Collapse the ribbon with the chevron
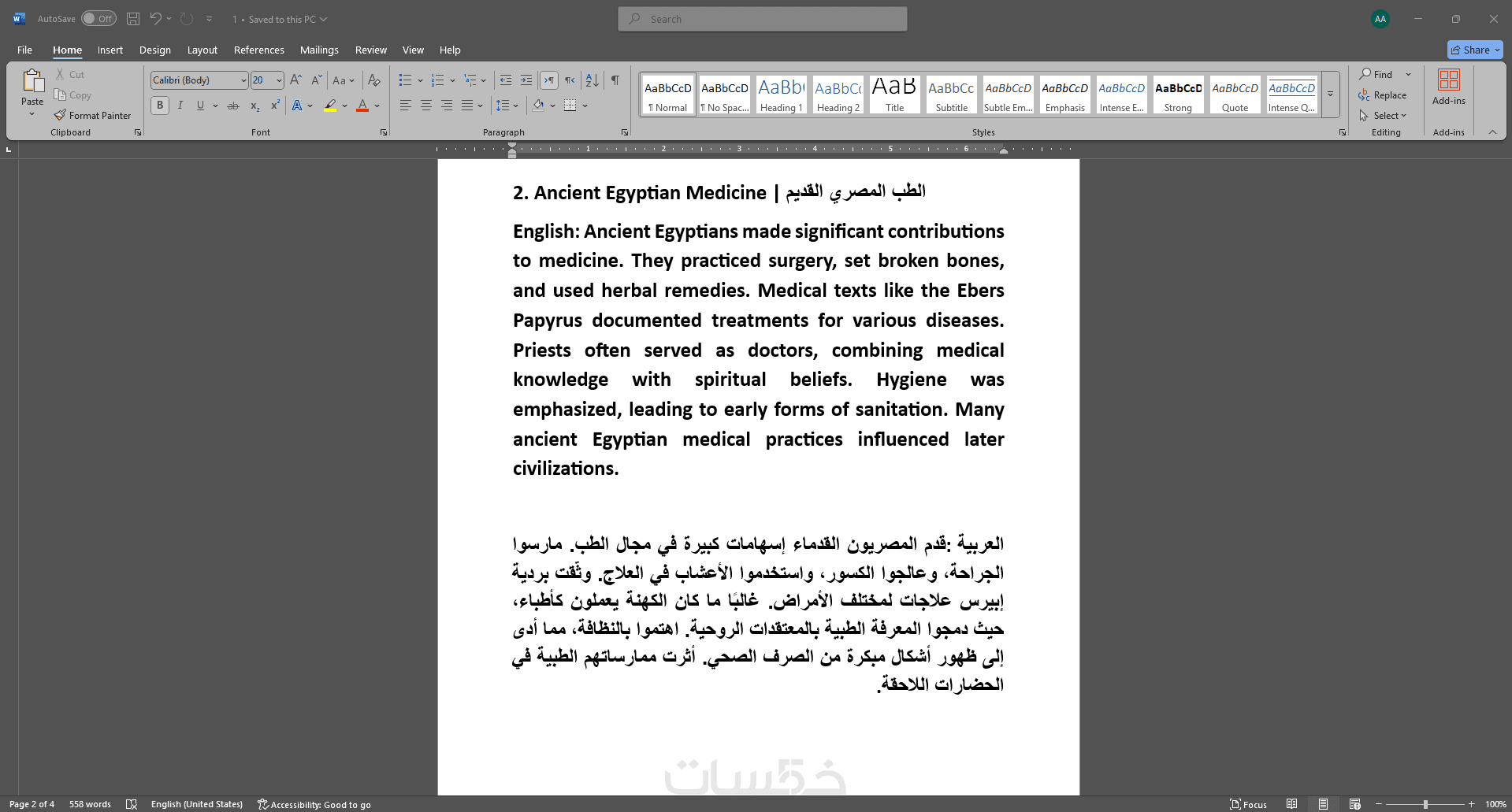The width and height of the screenshot is (1512, 812). pos(1492,132)
